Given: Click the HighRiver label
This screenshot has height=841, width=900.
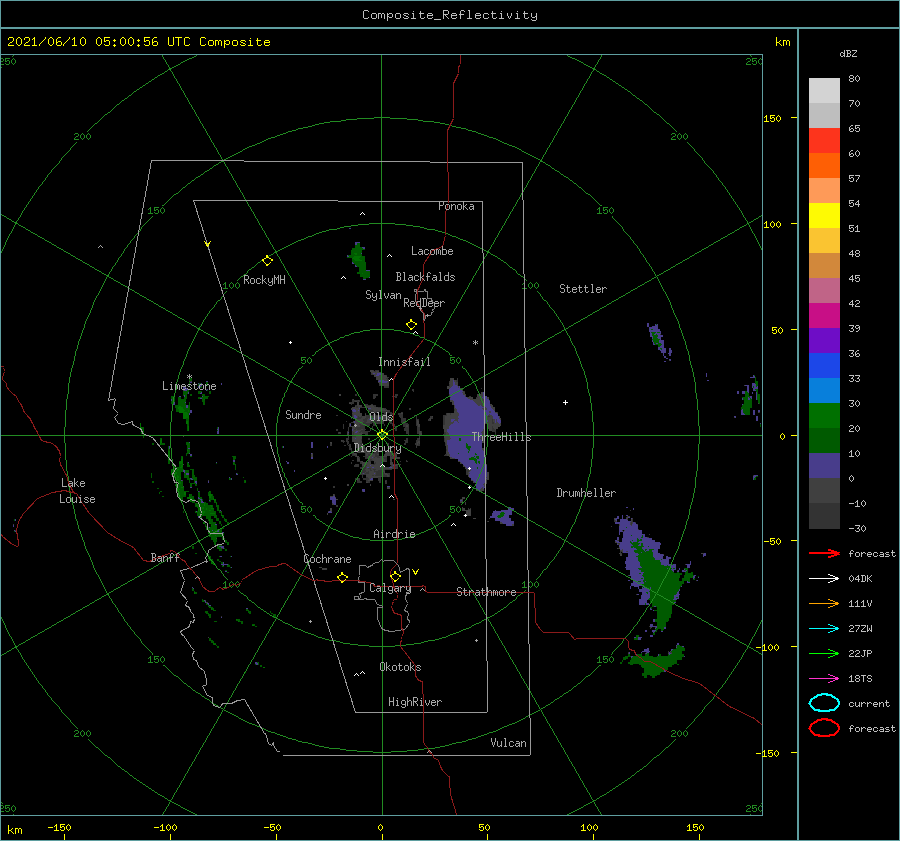Looking at the screenshot, I should pyautogui.click(x=415, y=702).
